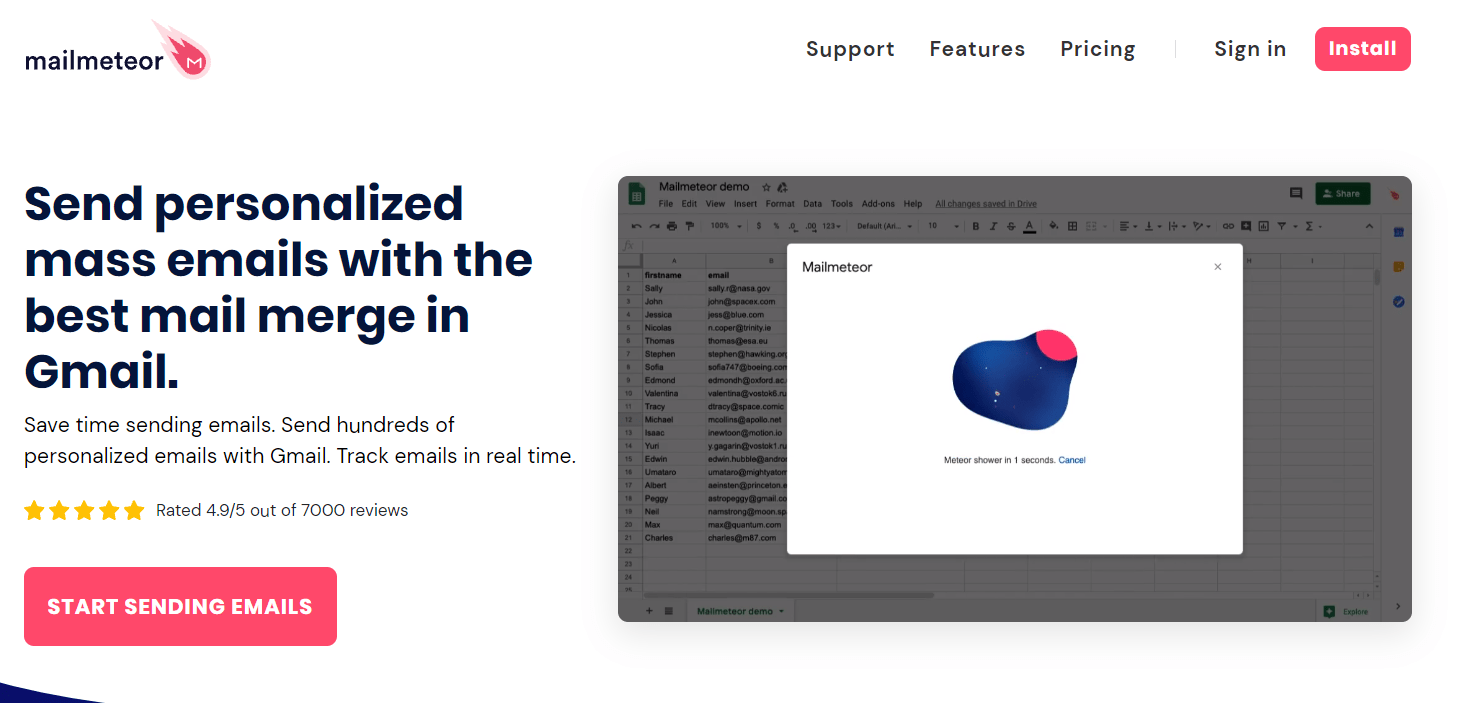Toggle bold formatting in the toolbar

point(976,226)
